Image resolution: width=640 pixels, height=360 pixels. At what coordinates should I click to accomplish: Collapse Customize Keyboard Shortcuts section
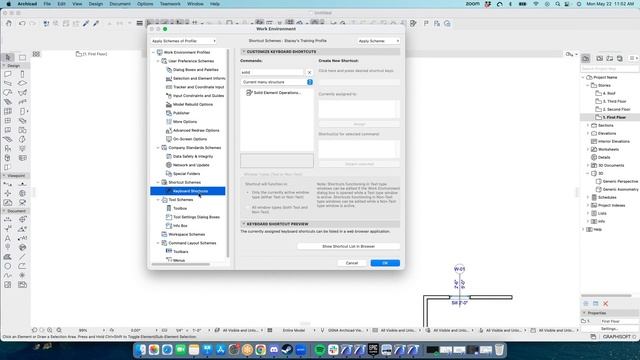pyautogui.click(x=244, y=52)
